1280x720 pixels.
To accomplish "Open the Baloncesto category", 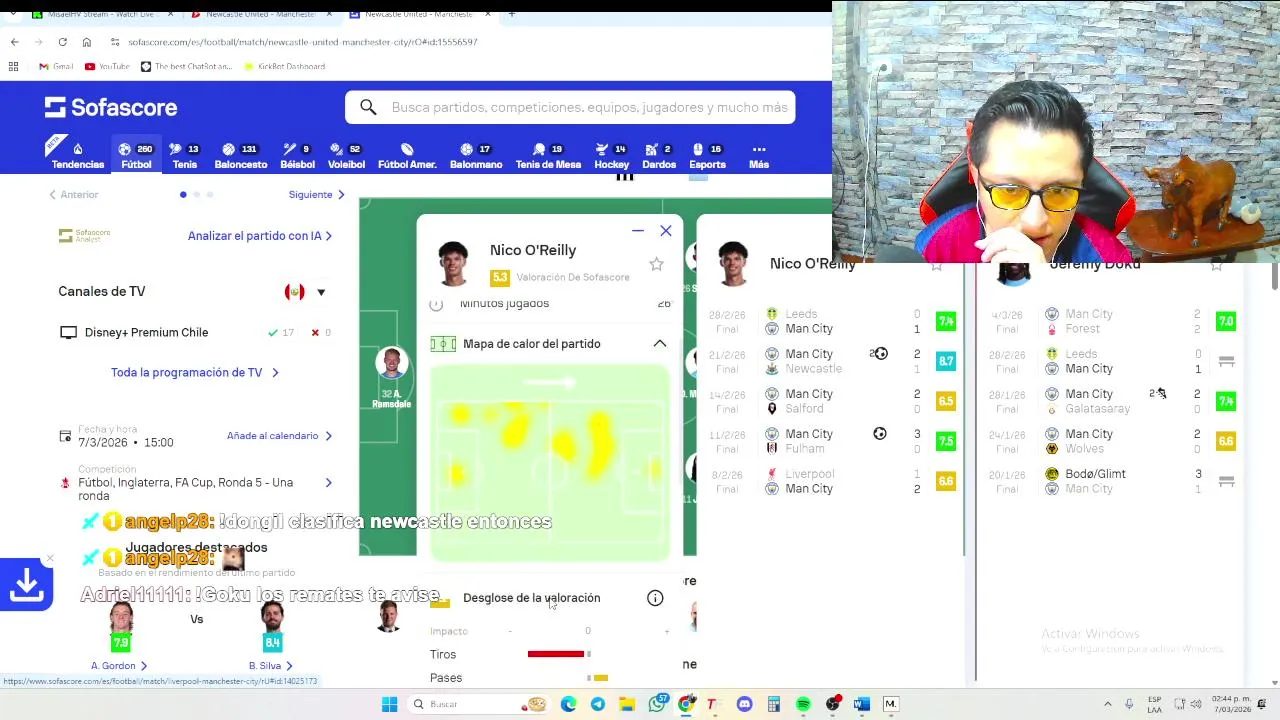I will point(240,155).
